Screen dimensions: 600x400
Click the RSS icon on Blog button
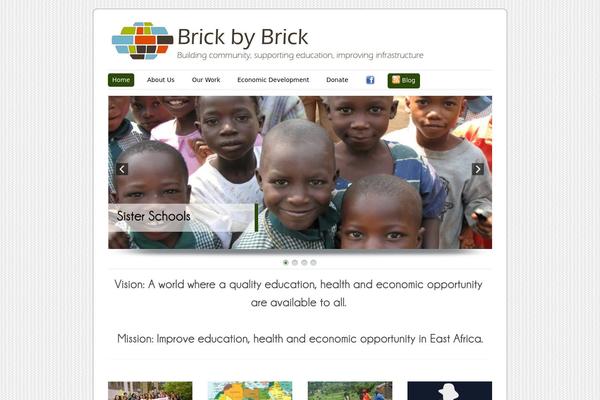click(x=396, y=80)
